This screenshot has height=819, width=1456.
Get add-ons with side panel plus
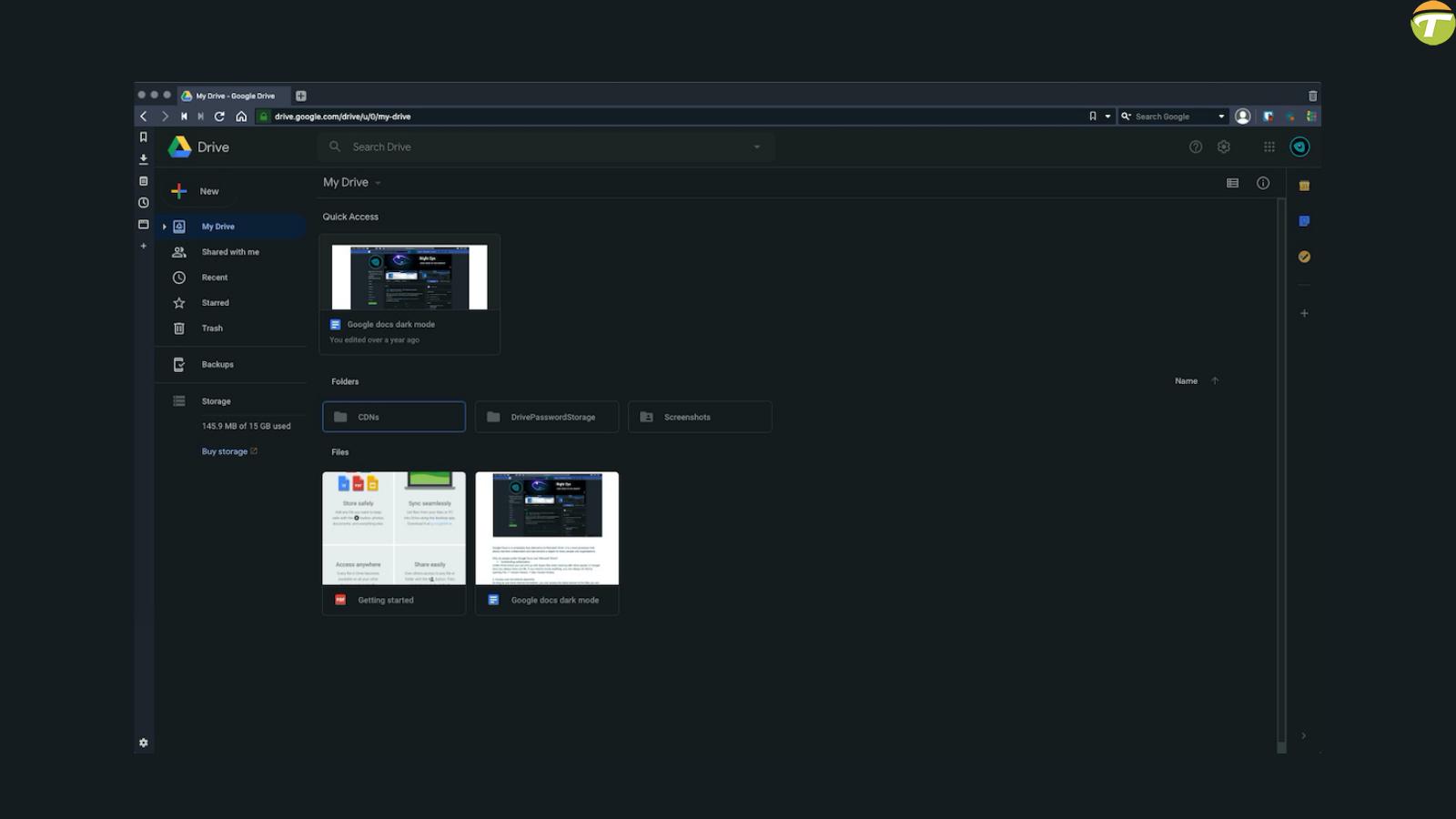tap(1304, 313)
